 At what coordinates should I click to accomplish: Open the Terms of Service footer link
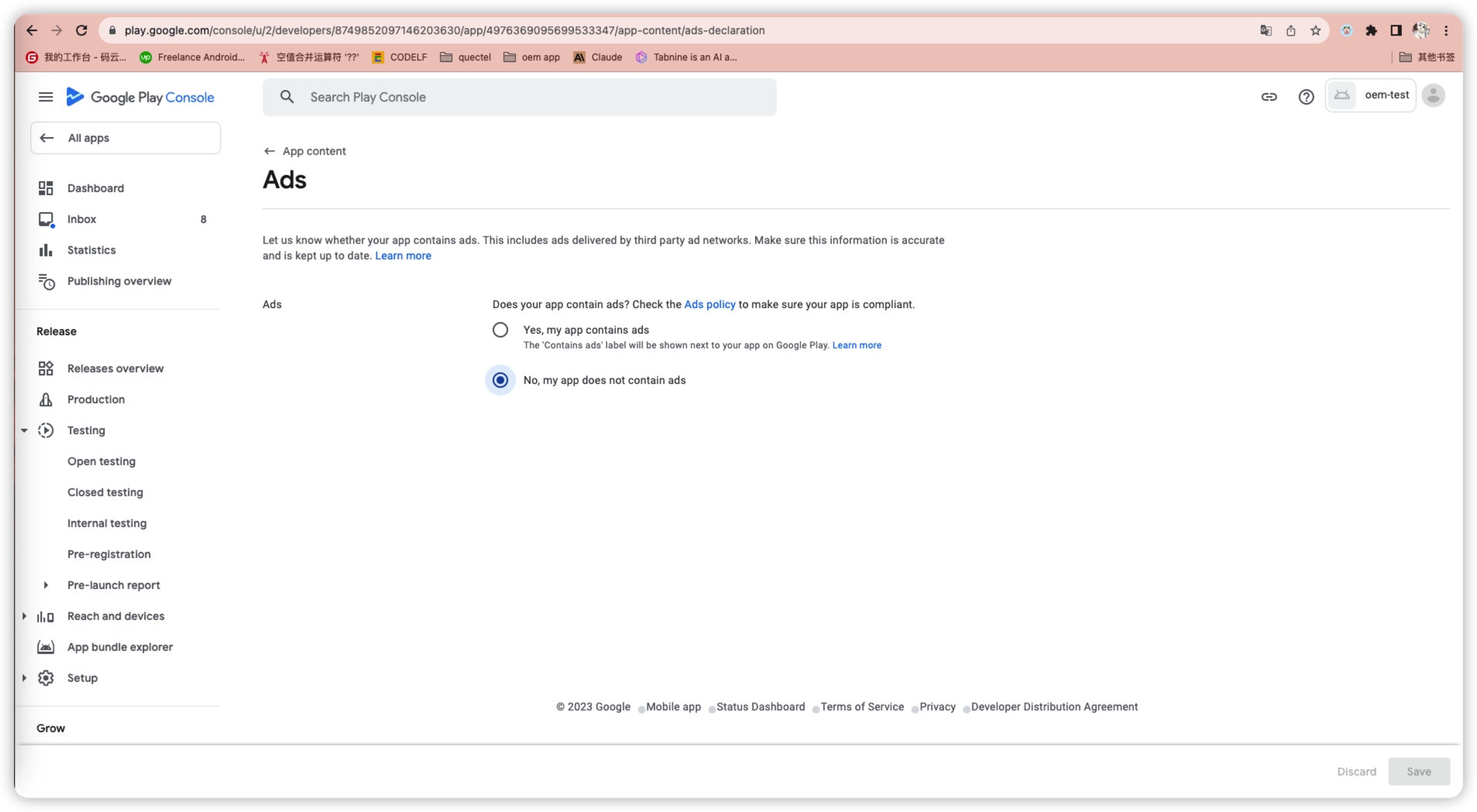tap(862, 707)
